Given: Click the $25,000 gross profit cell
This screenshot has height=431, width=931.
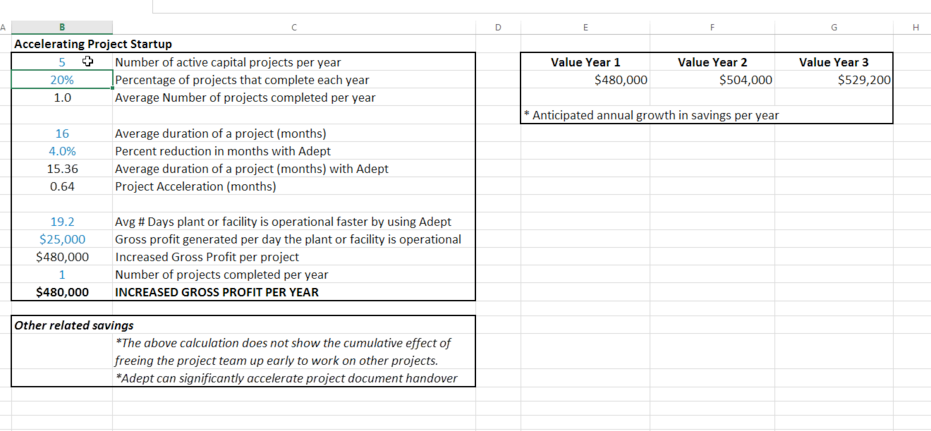Looking at the screenshot, I should 62,239.
